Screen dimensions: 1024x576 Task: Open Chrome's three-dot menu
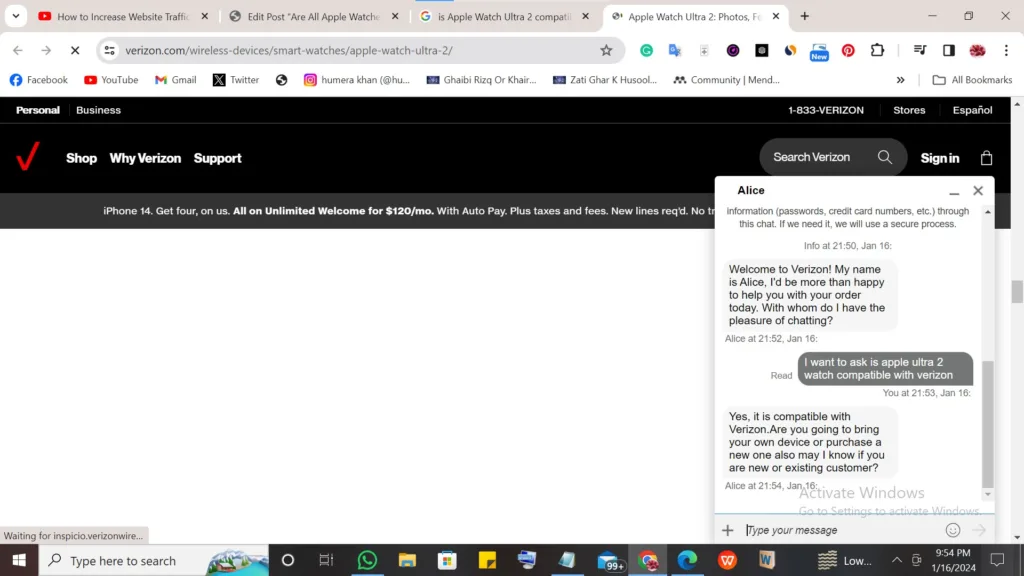point(1006,50)
